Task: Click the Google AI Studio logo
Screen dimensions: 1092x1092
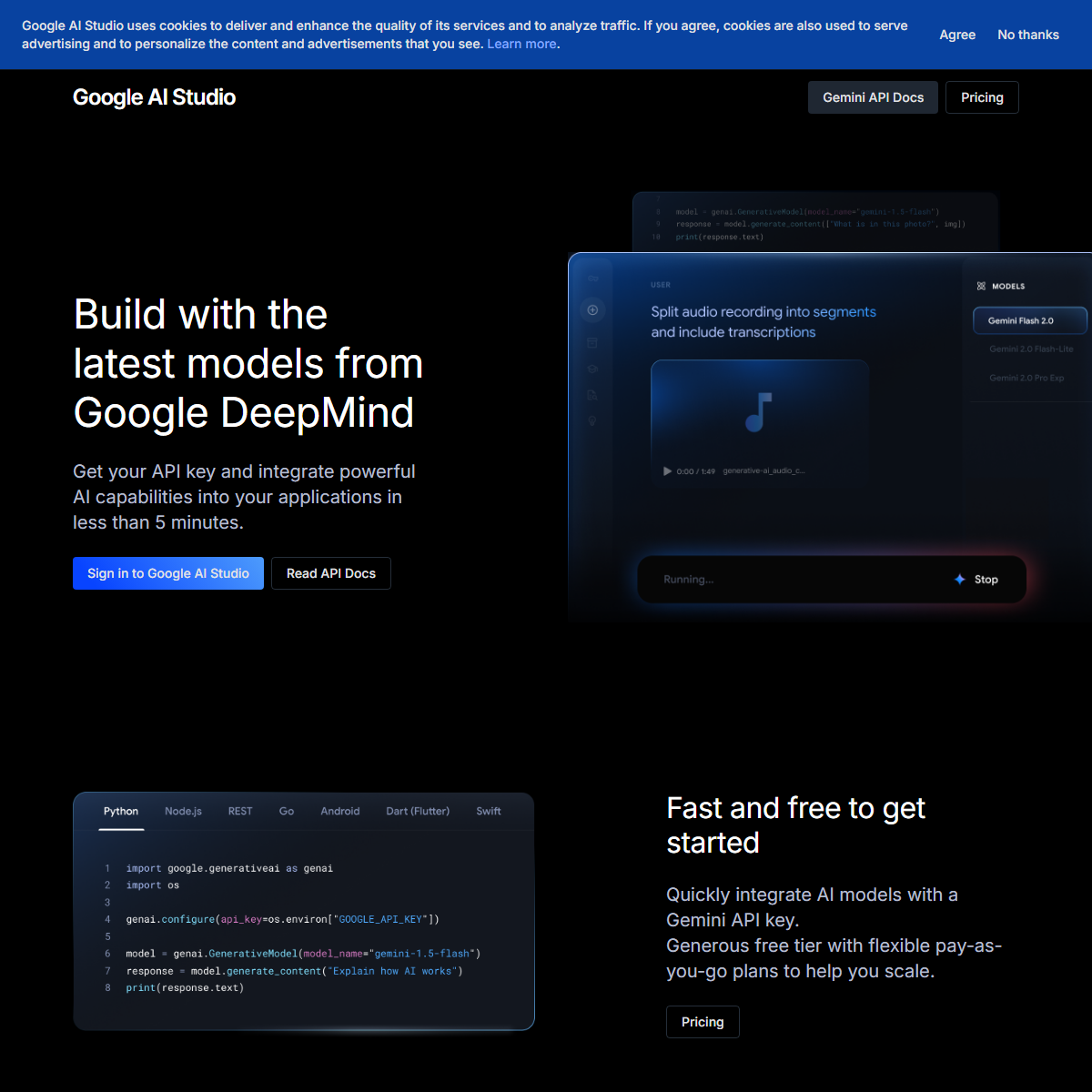Action: pos(154,97)
